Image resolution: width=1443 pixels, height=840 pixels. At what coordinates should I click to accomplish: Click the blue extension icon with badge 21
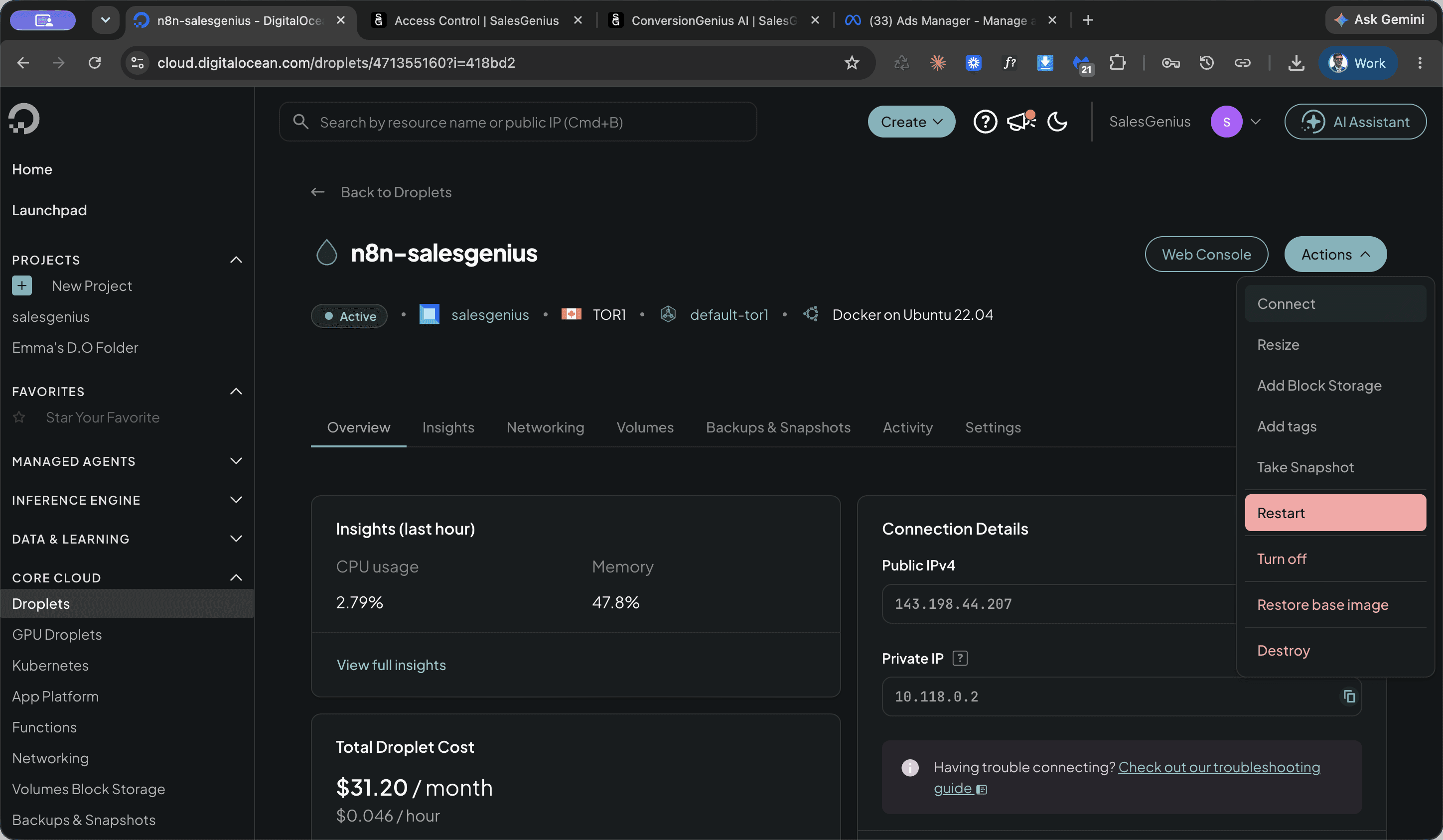point(1082,64)
